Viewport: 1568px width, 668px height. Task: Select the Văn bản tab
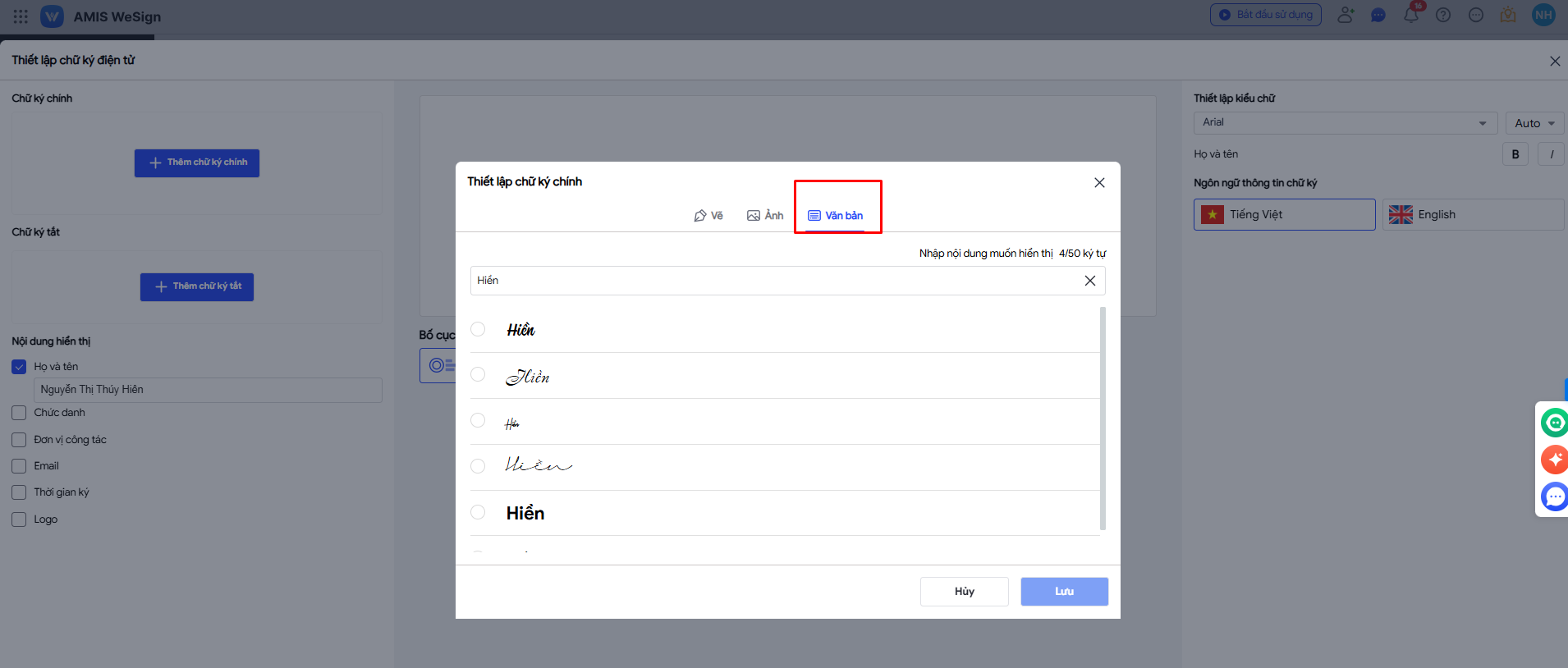coord(836,216)
